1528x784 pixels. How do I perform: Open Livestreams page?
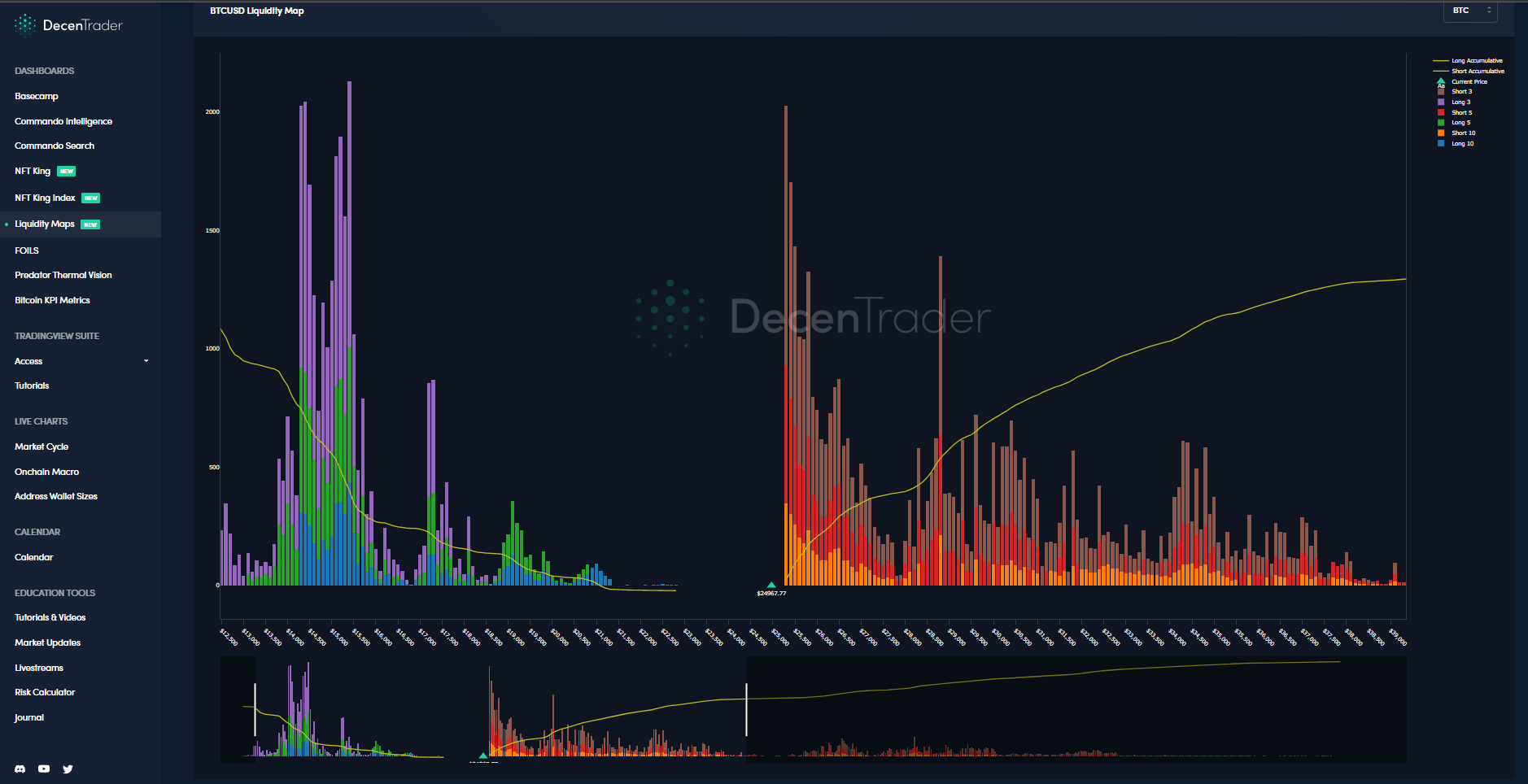39,668
